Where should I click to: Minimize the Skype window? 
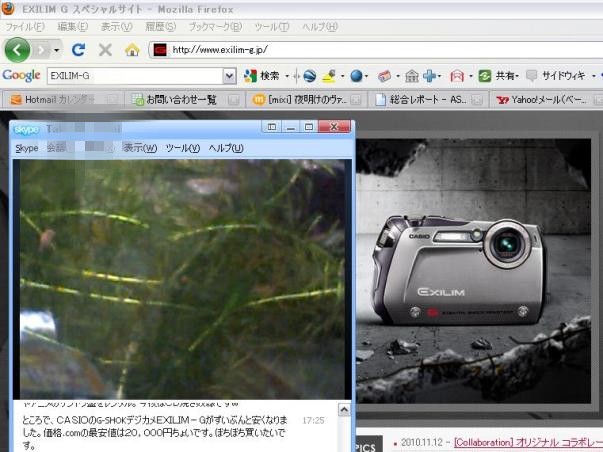[290, 127]
